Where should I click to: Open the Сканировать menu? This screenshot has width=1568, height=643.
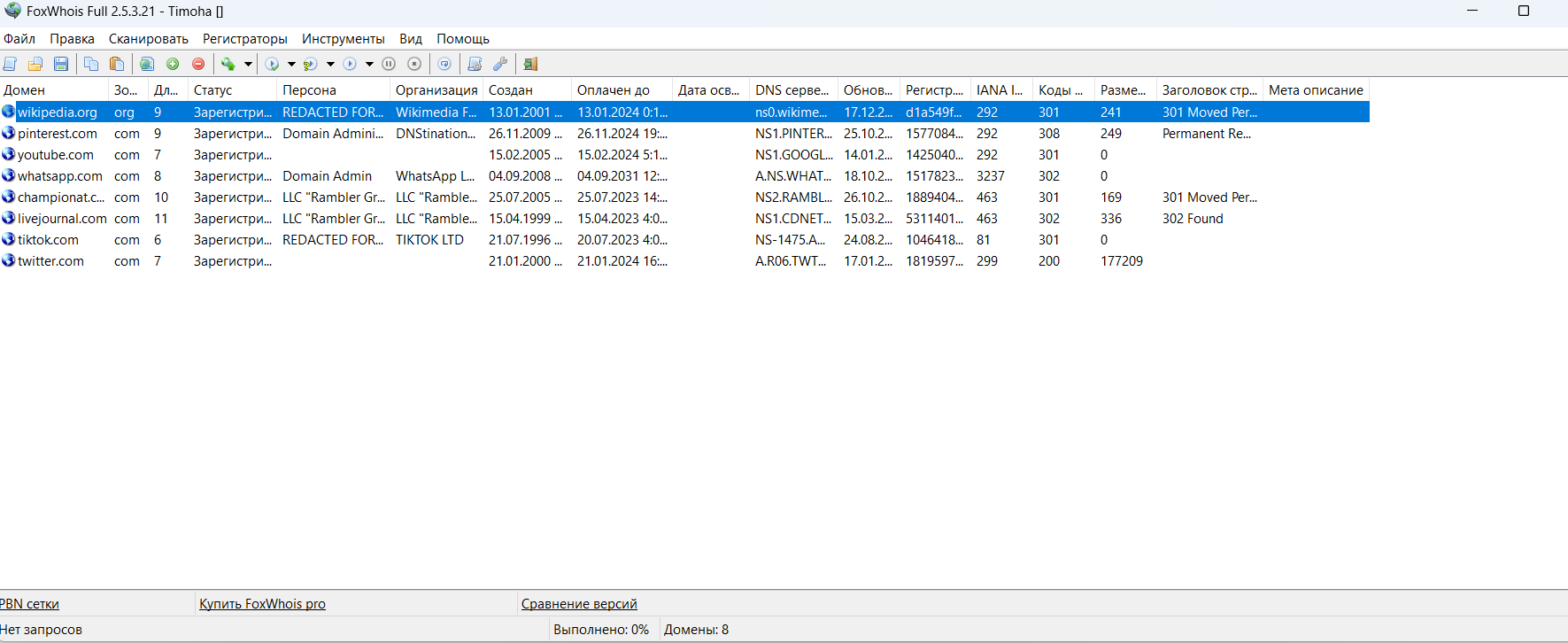149,39
